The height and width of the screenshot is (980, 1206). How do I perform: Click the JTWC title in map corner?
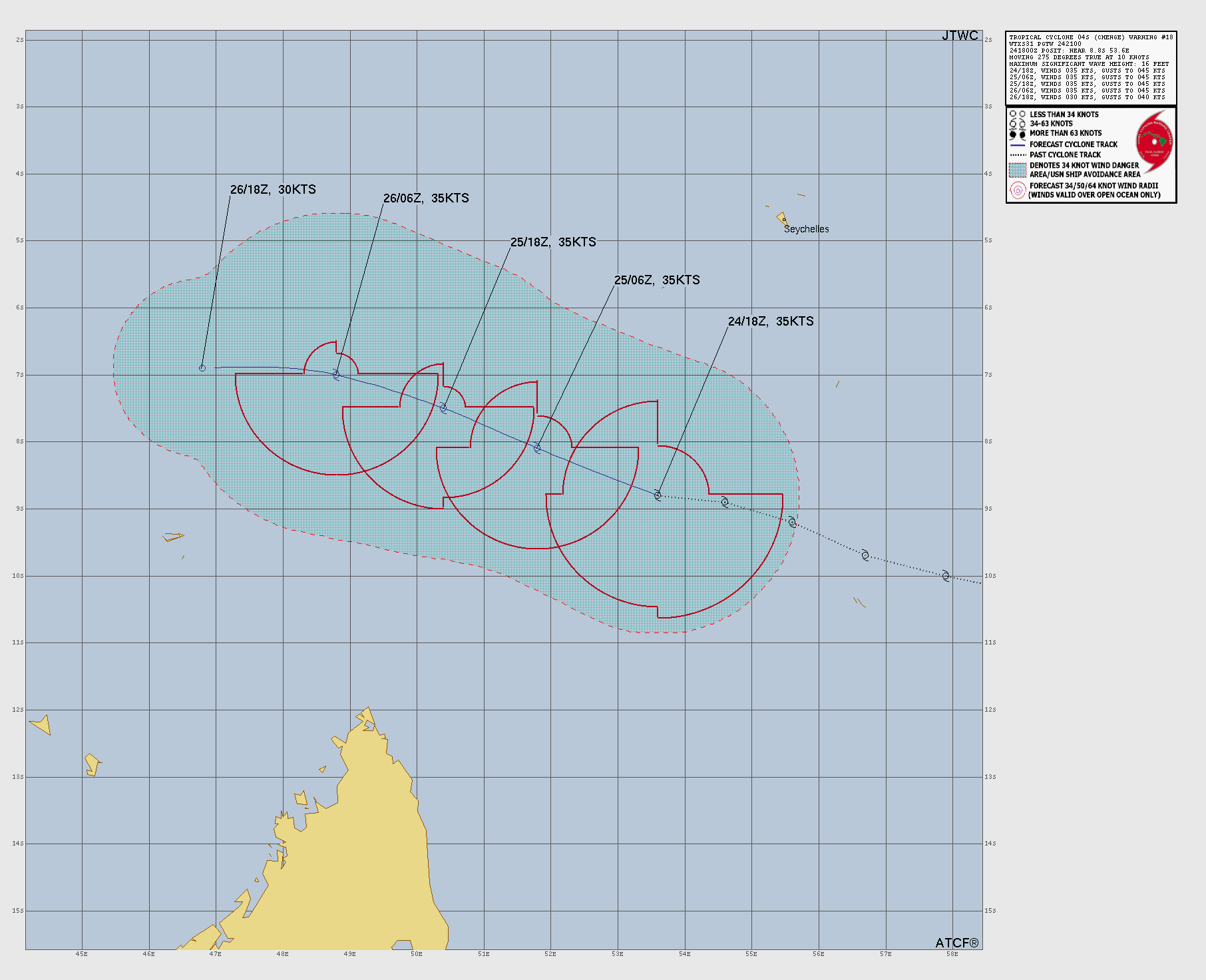[x=960, y=36]
